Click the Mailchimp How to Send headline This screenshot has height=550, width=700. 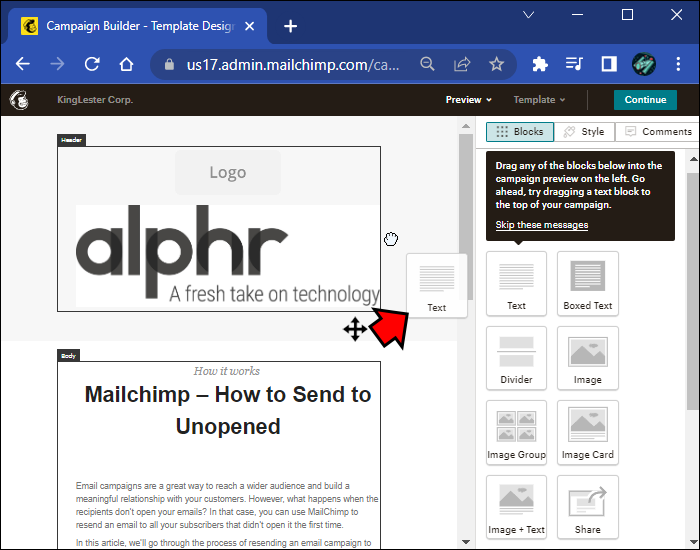[228, 410]
